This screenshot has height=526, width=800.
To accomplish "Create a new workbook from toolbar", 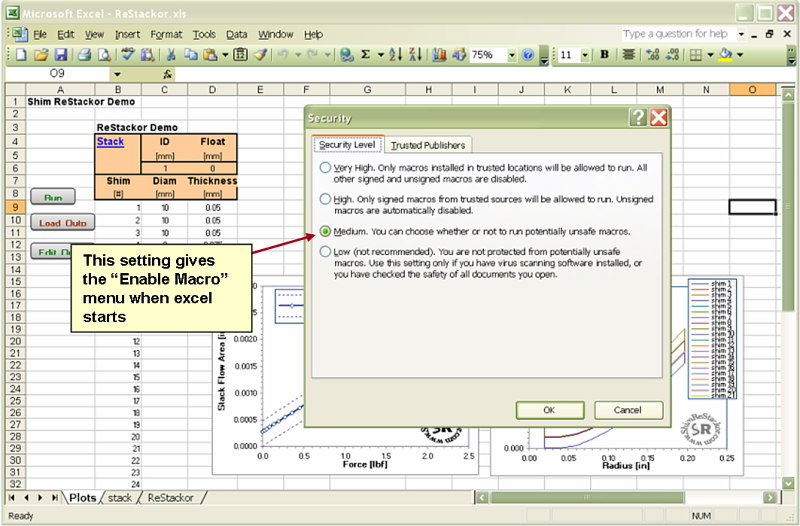I will pyautogui.click(x=21, y=55).
